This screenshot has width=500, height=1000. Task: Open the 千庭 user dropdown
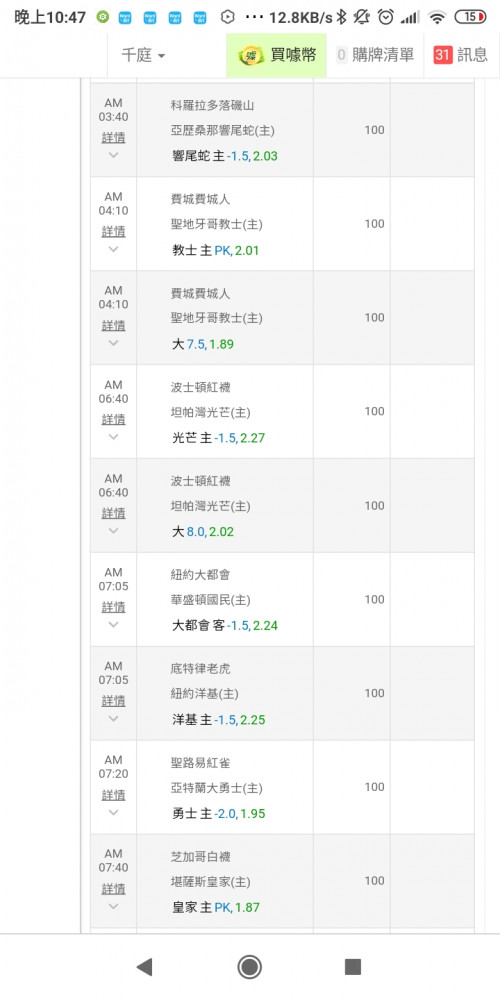pos(143,55)
